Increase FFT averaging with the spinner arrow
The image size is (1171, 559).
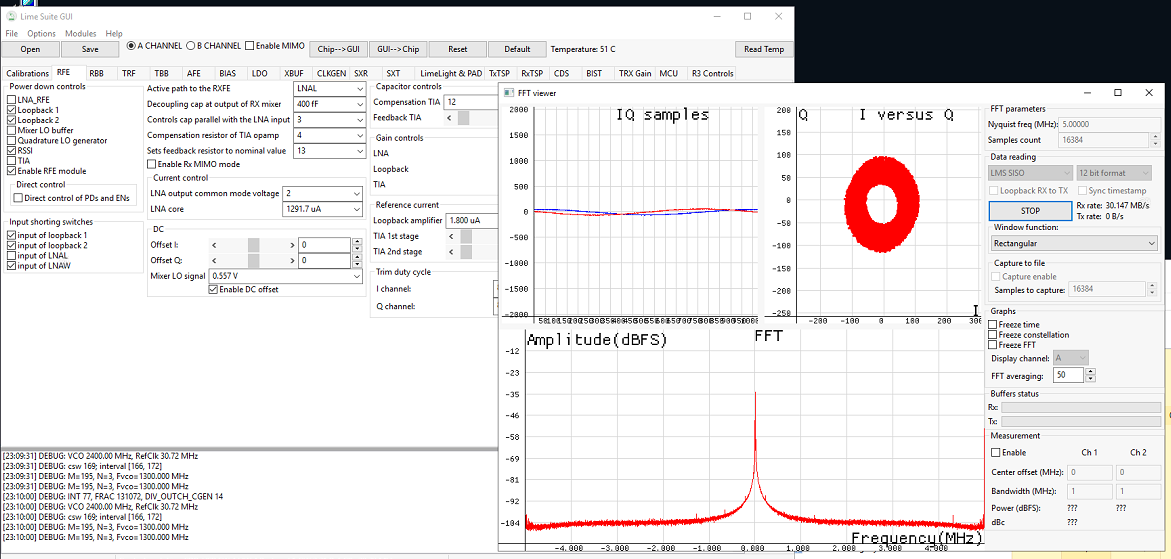(1090, 371)
